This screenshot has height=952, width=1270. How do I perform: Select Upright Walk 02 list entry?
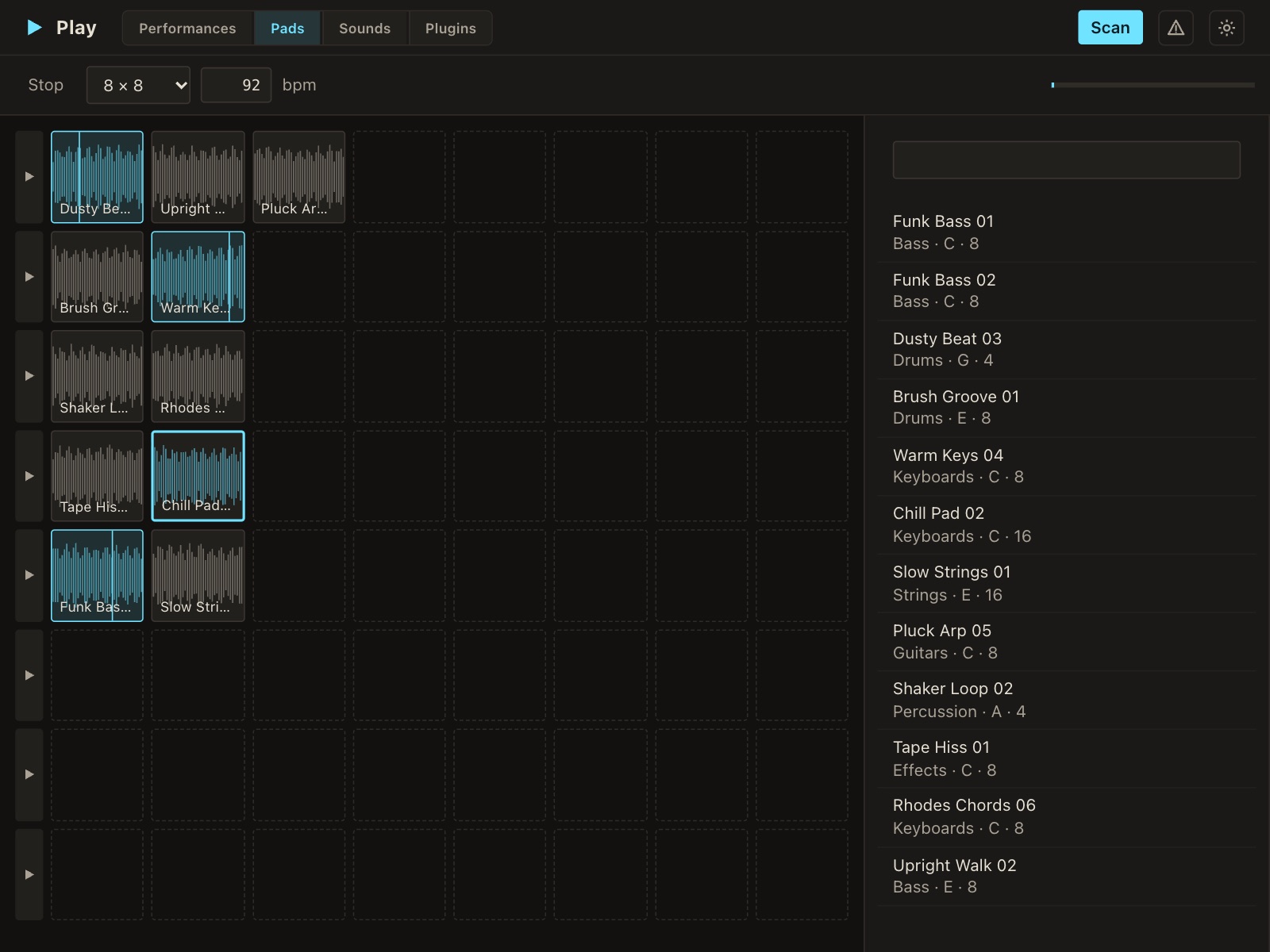pyautogui.click(x=1066, y=877)
